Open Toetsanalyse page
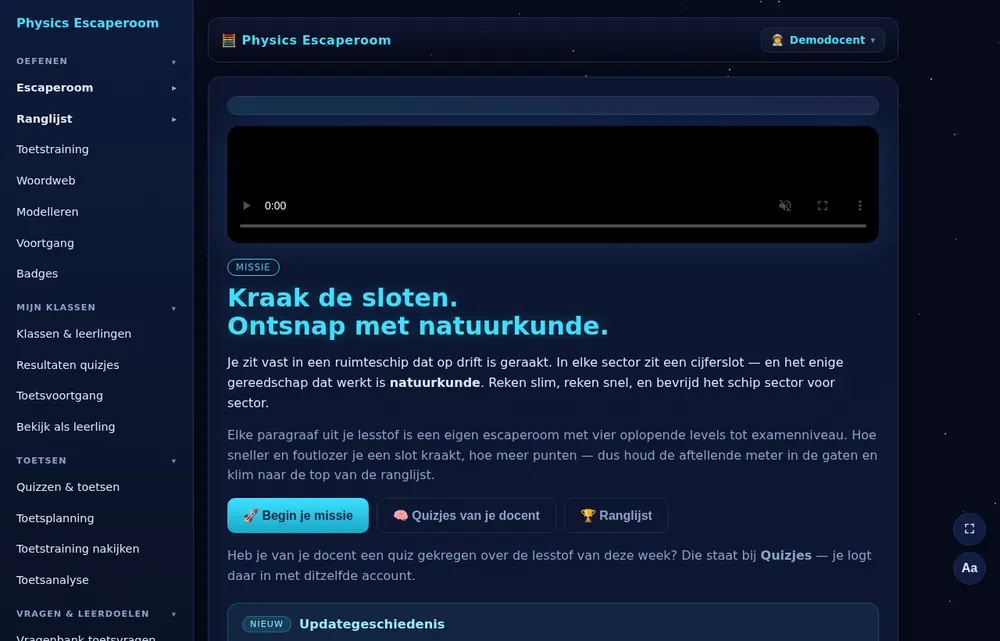Screen dimensions: 1000x641 point(52,580)
